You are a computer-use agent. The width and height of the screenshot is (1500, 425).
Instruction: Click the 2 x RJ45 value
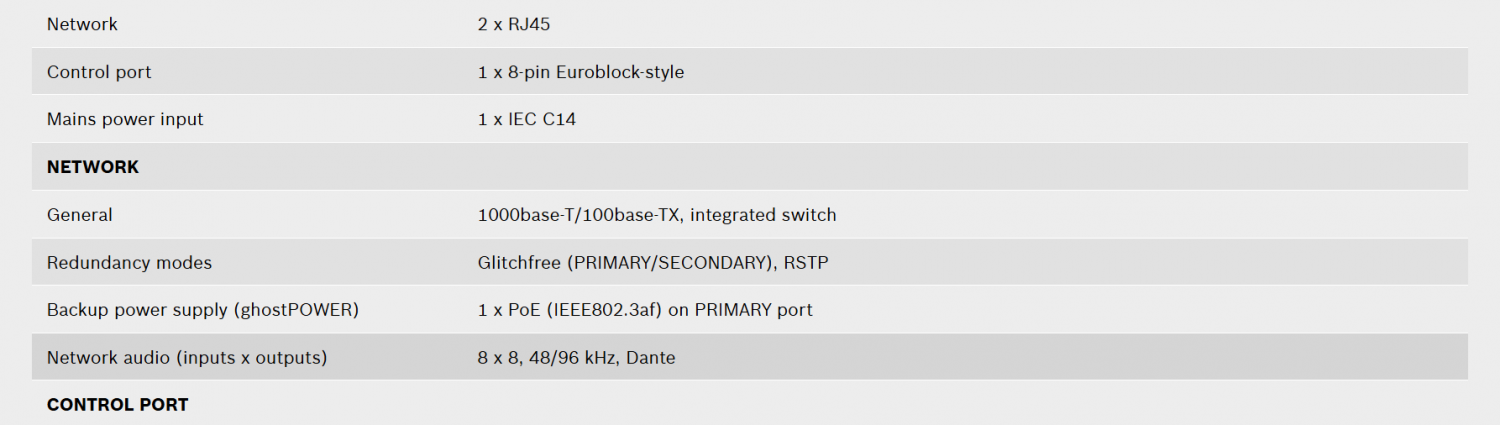click(514, 24)
